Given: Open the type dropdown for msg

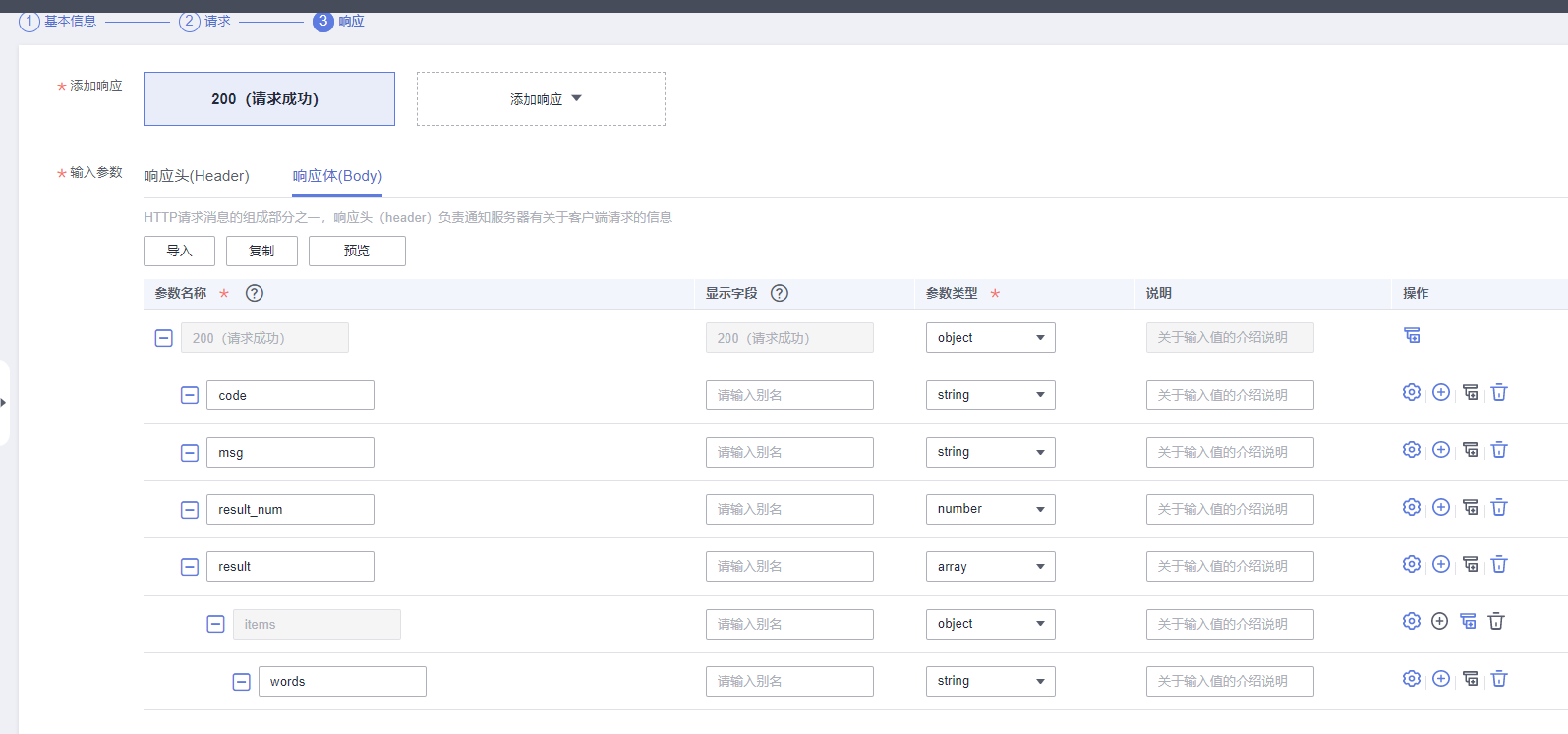Looking at the screenshot, I should click(x=990, y=452).
